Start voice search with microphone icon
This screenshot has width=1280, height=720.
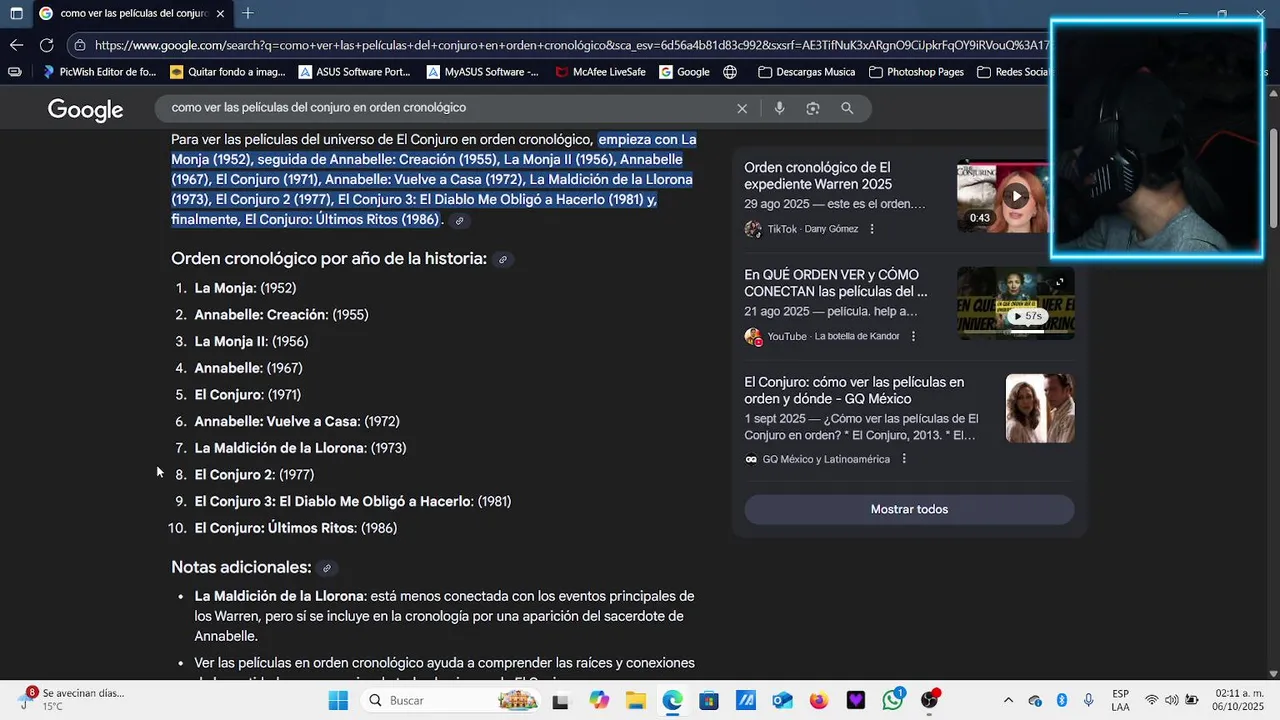779,108
